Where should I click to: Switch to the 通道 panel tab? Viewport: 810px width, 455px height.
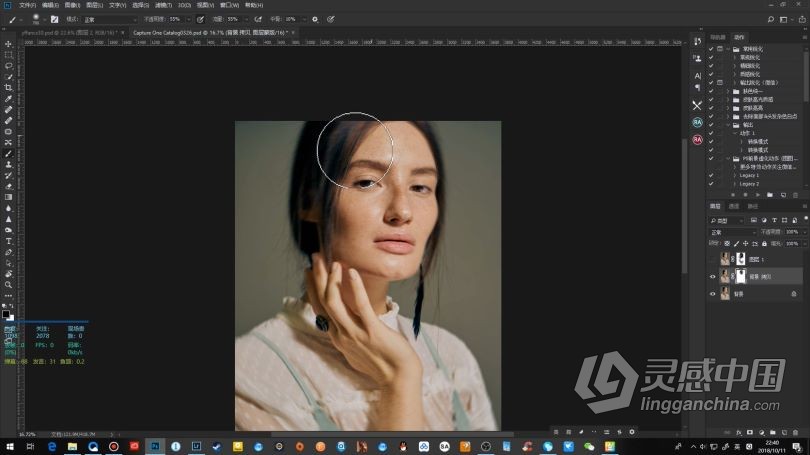(x=734, y=206)
